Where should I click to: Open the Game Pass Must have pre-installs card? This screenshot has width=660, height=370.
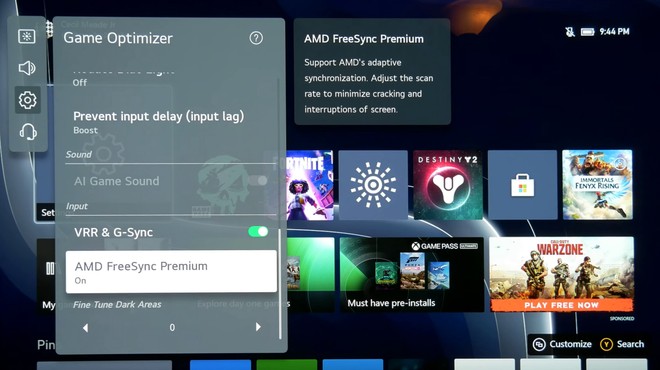point(412,274)
